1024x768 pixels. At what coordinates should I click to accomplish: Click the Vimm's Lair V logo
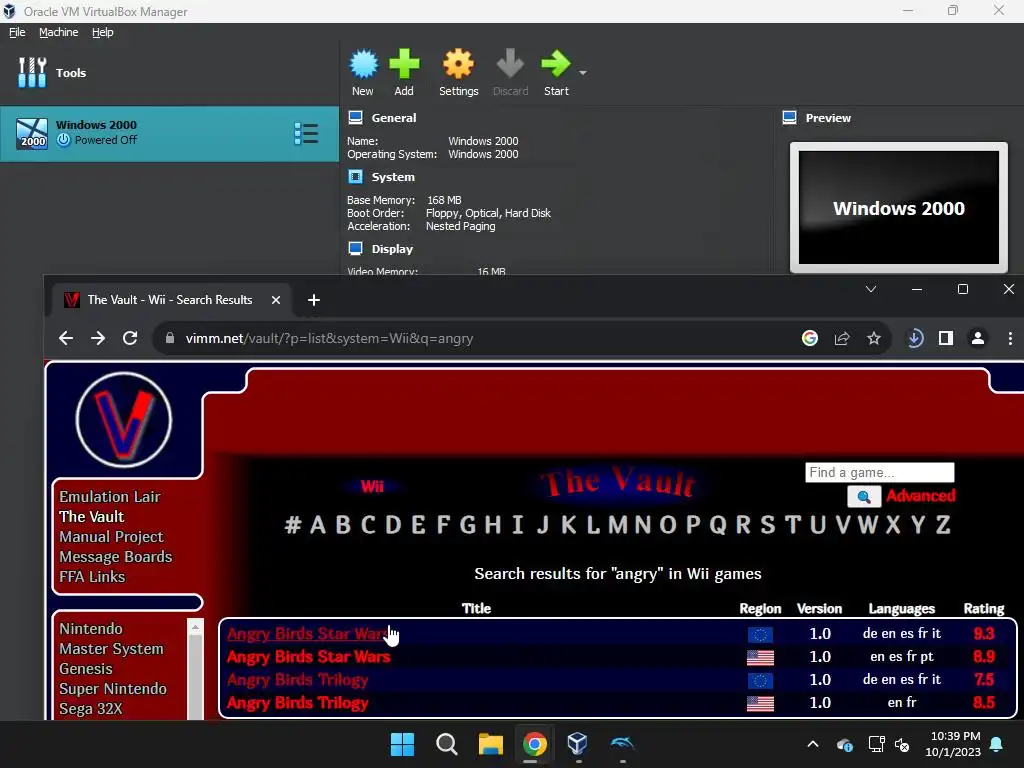(124, 419)
